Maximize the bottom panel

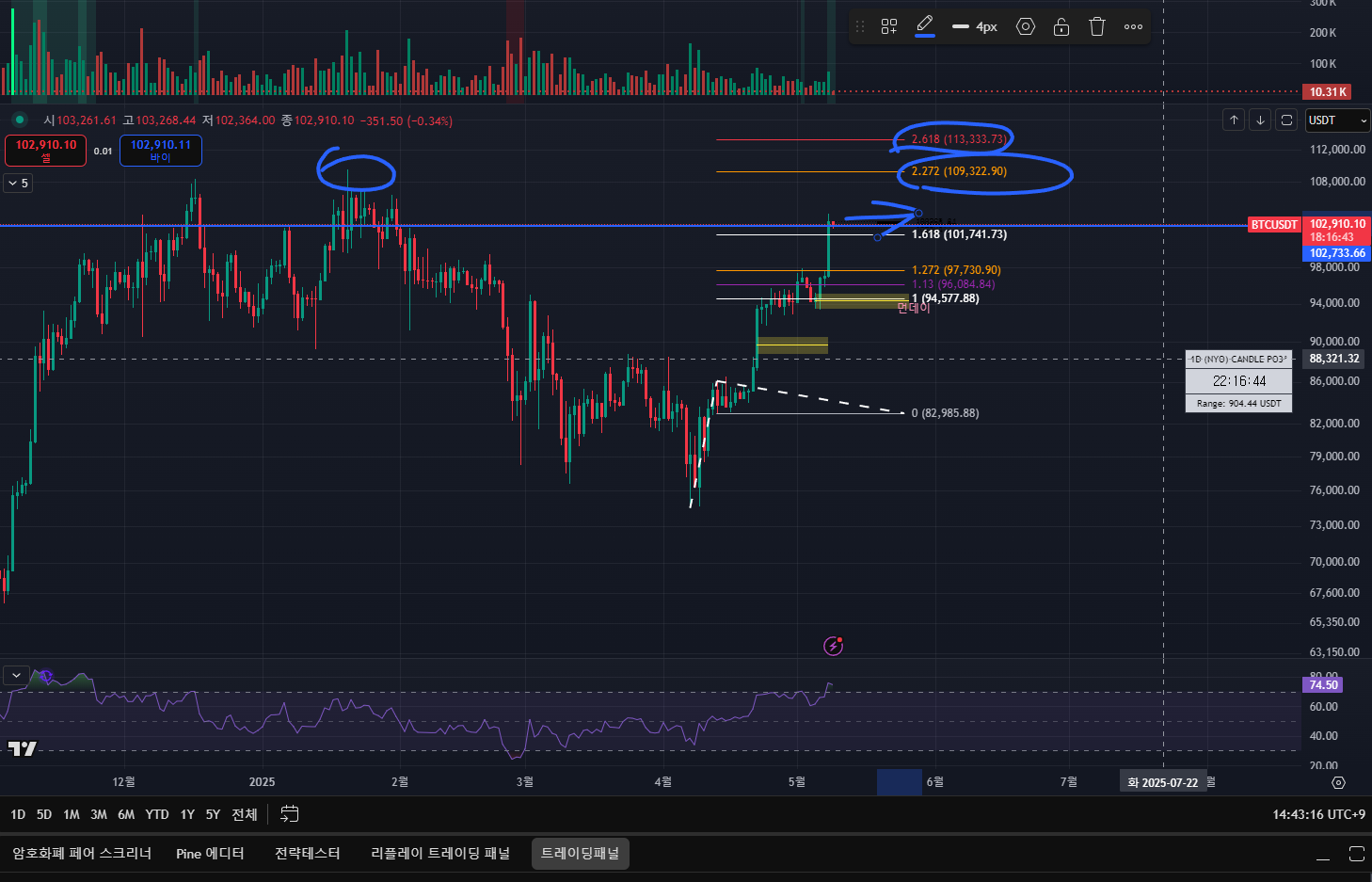point(1356,854)
